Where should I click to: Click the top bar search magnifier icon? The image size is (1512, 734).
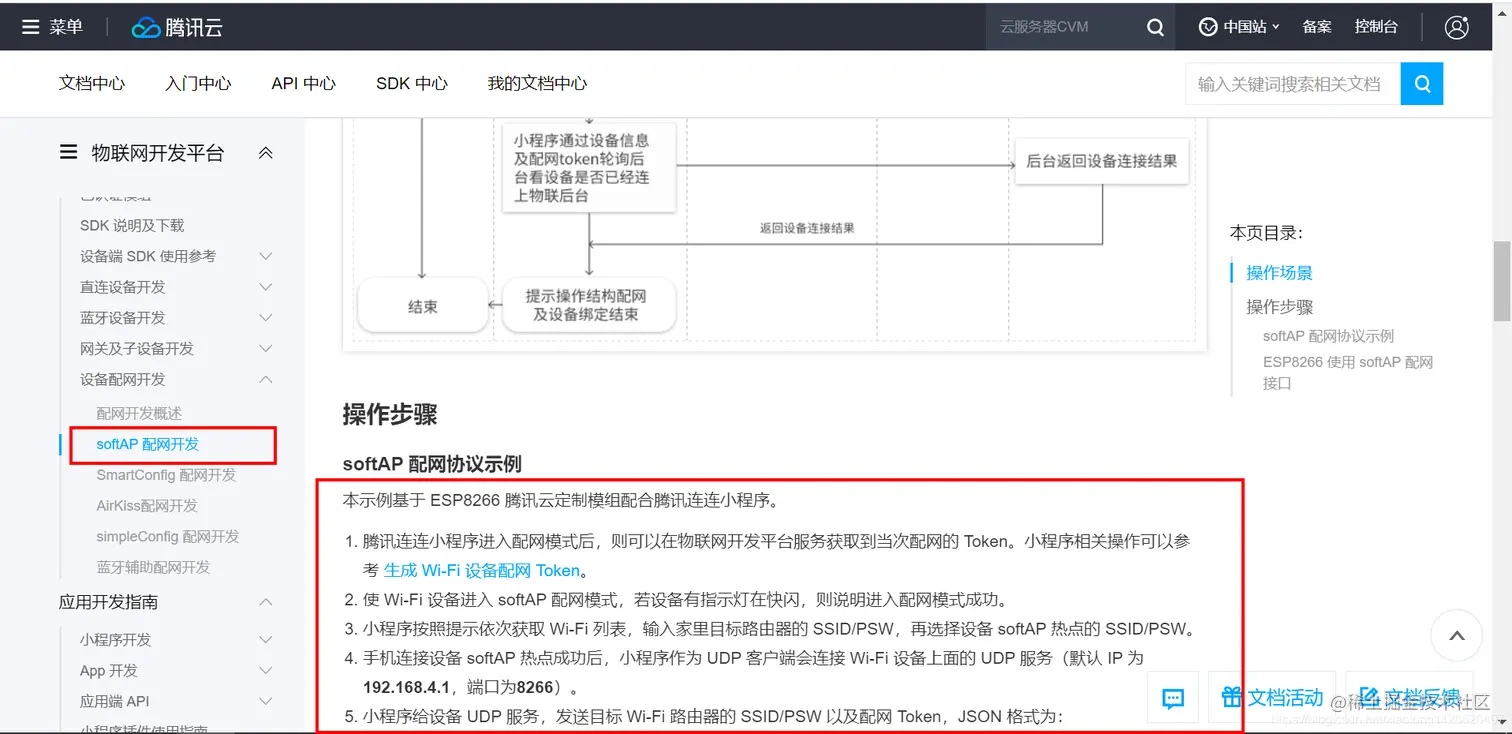(x=1155, y=27)
